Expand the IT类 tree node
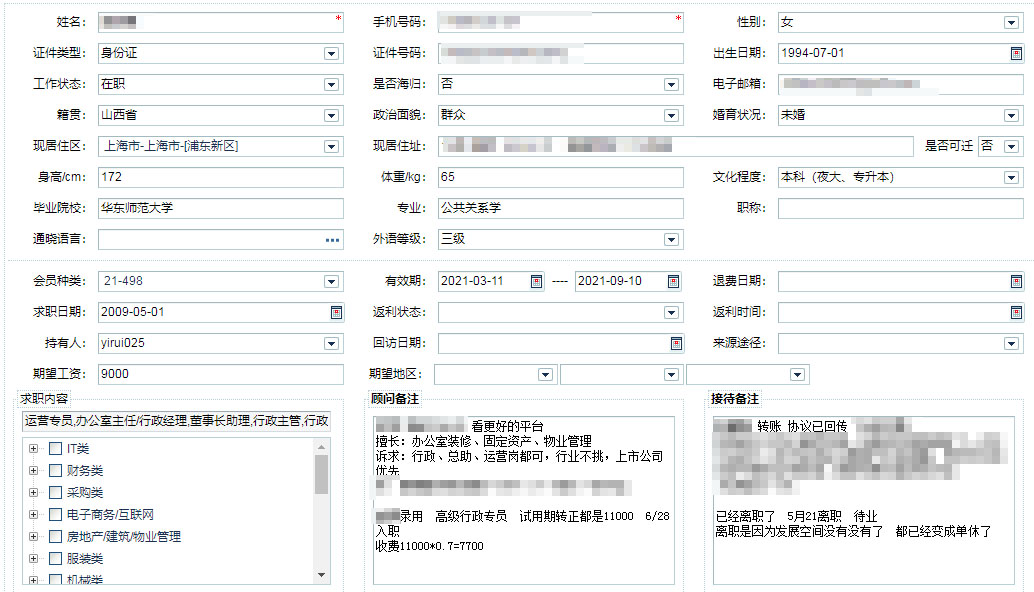Screen dimensions: 1034x592 33,449
